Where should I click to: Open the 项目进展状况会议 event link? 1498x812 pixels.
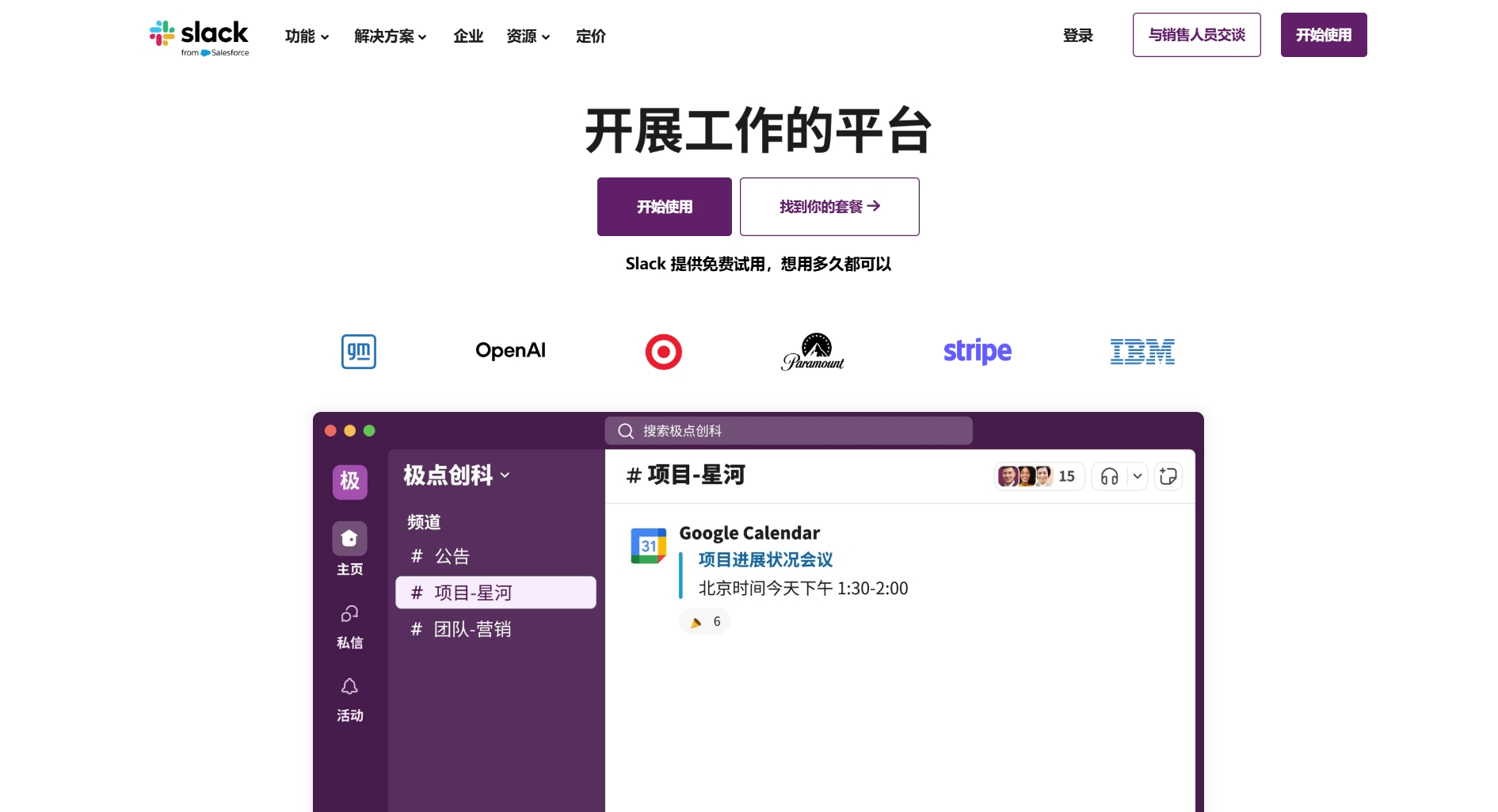(765, 560)
